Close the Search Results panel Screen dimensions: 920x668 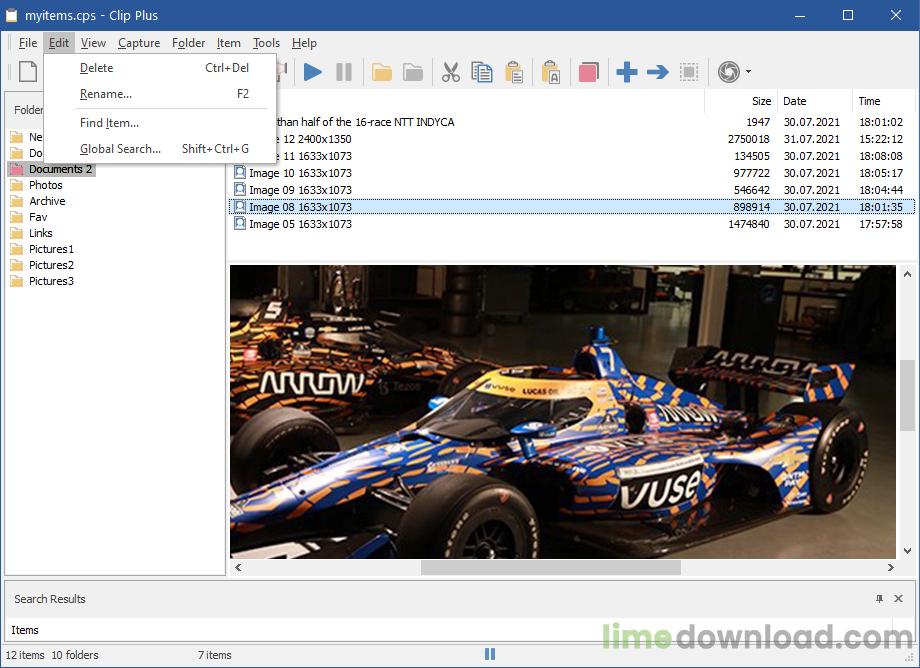[898, 599]
